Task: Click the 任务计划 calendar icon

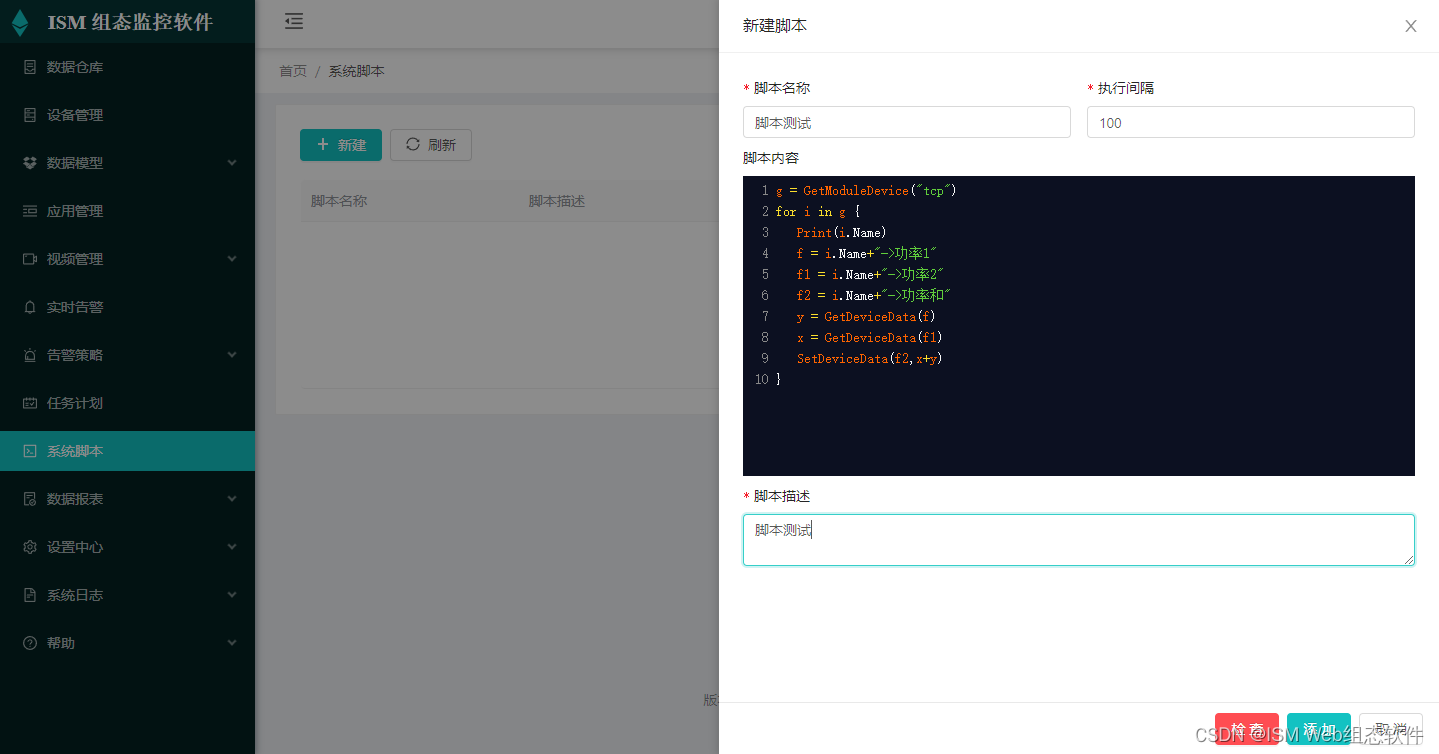Action: (30, 403)
